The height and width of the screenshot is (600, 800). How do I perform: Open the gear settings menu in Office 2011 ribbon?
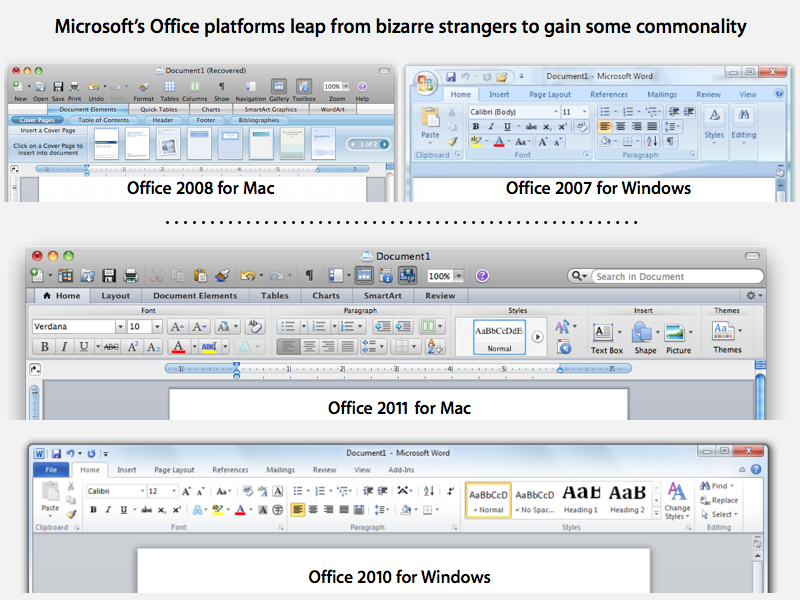(x=753, y=295)
